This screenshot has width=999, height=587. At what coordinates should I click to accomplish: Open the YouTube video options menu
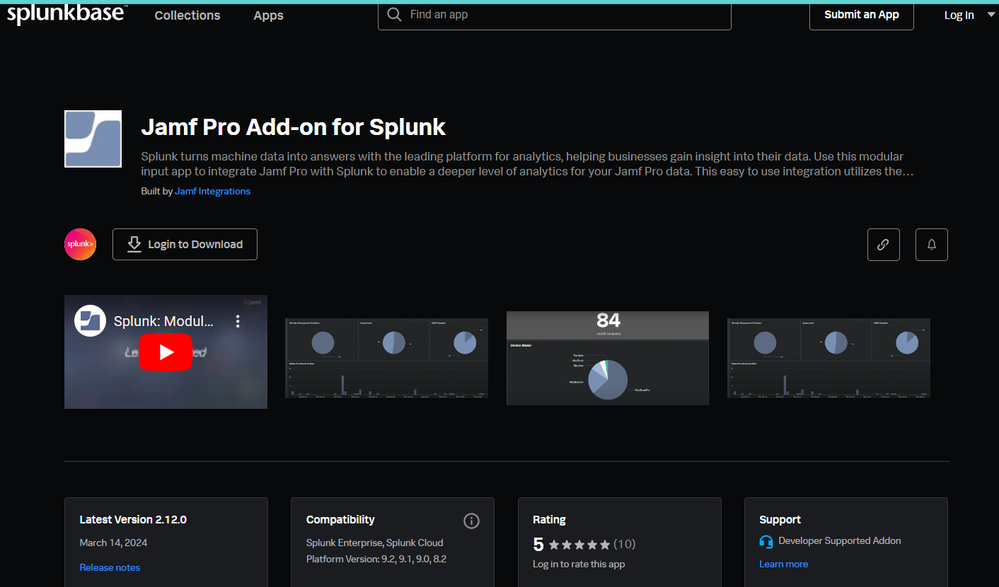[x=238, y=321]
